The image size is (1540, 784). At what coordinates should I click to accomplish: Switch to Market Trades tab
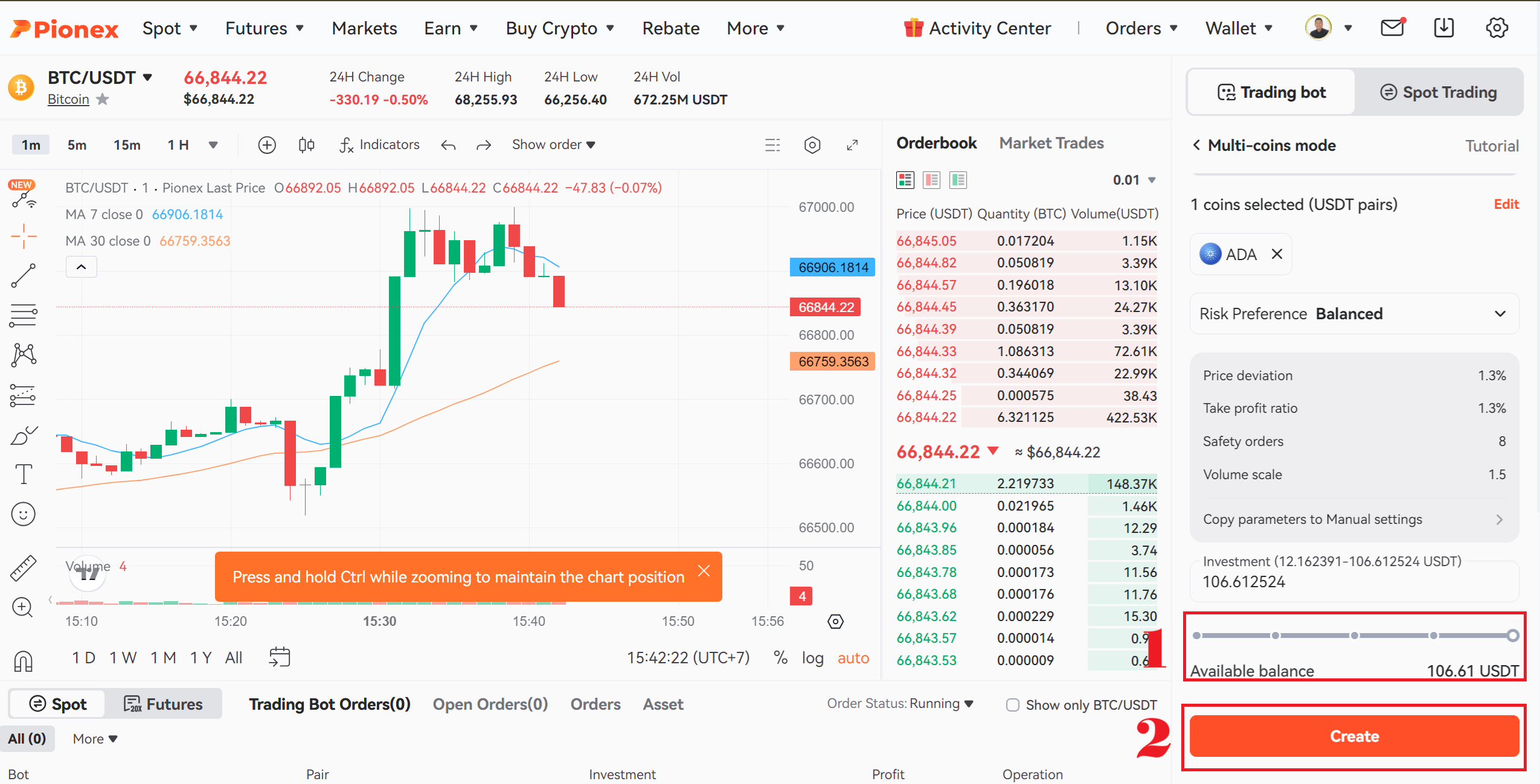(1051, 143)
